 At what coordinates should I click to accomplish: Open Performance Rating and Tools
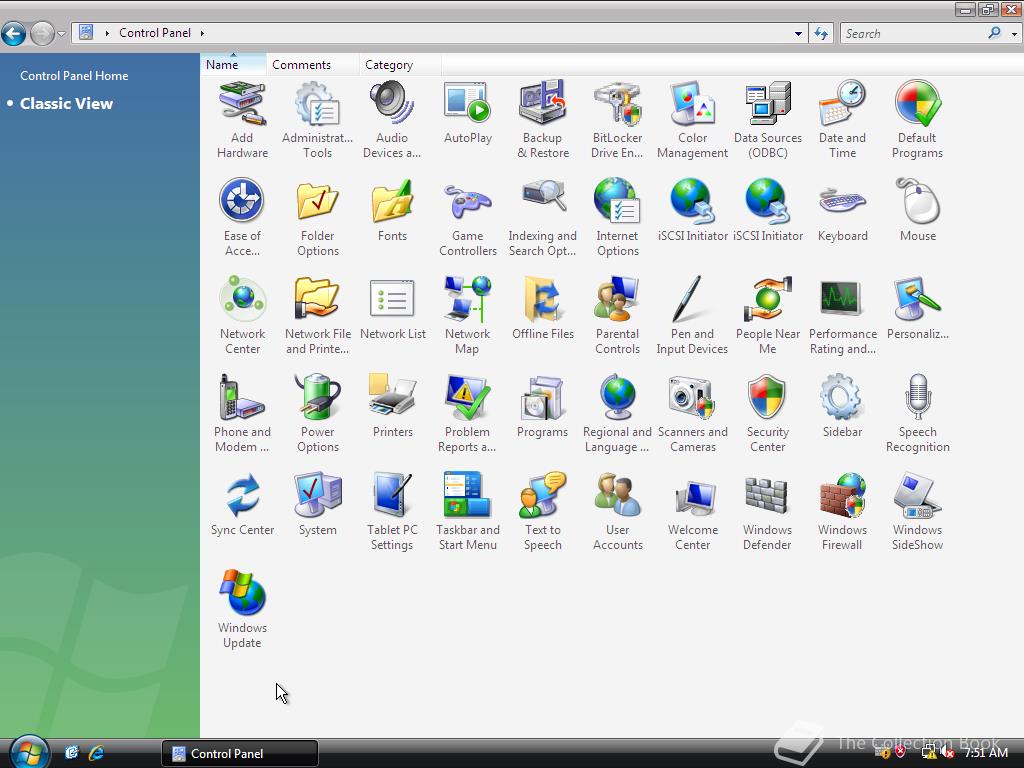click(842, 315)
